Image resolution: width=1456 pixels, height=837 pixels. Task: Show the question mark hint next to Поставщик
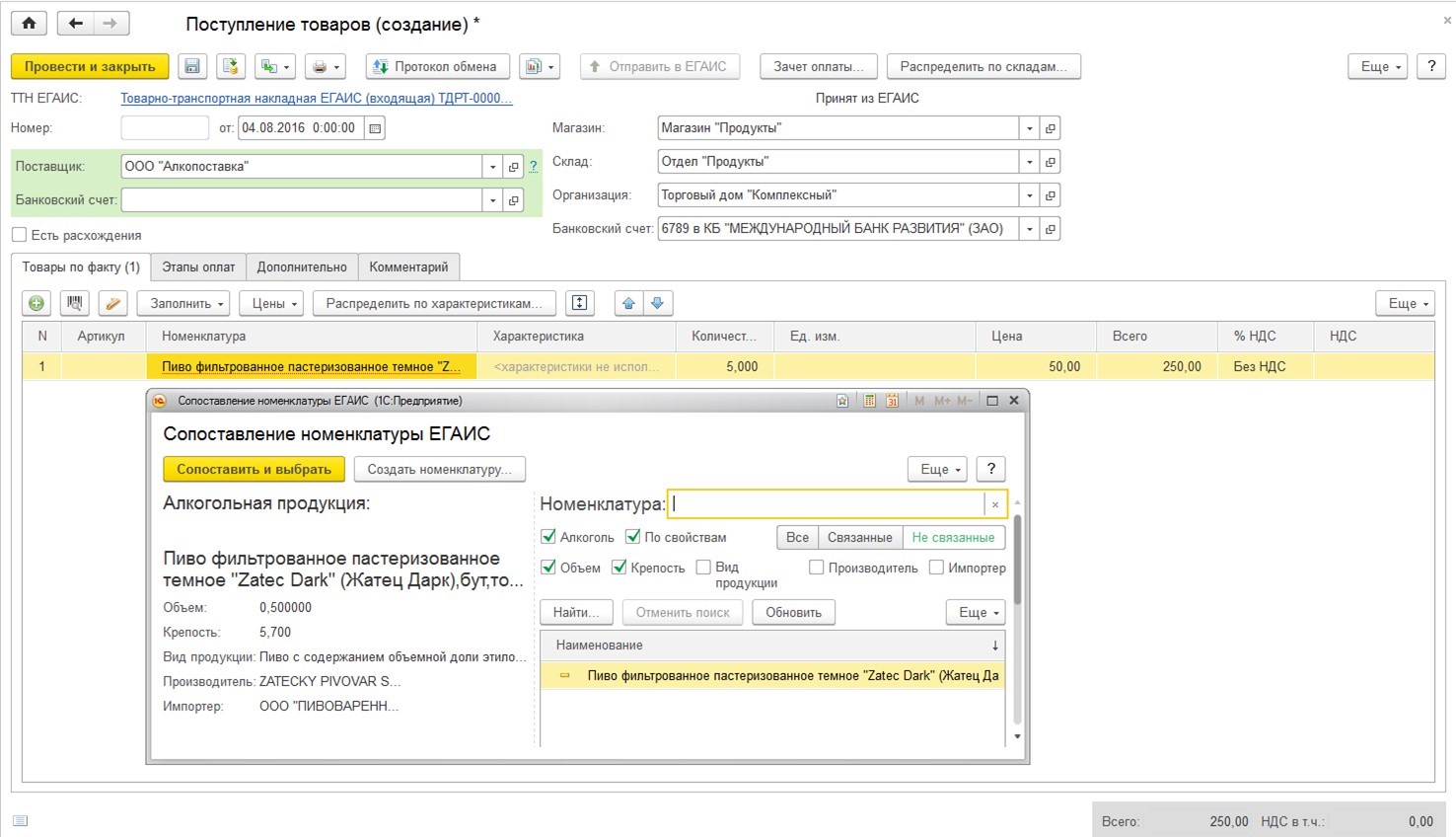pos(534,167)
